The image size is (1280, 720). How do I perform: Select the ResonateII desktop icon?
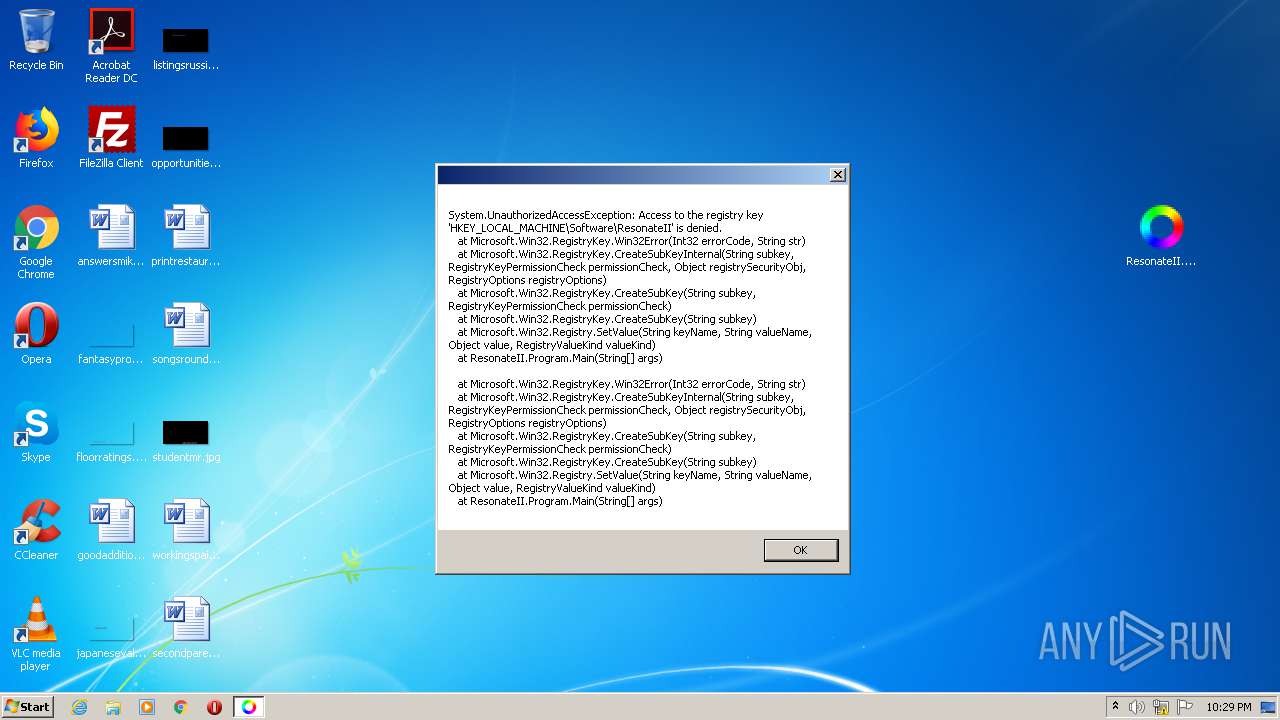tap(1161, 236)
